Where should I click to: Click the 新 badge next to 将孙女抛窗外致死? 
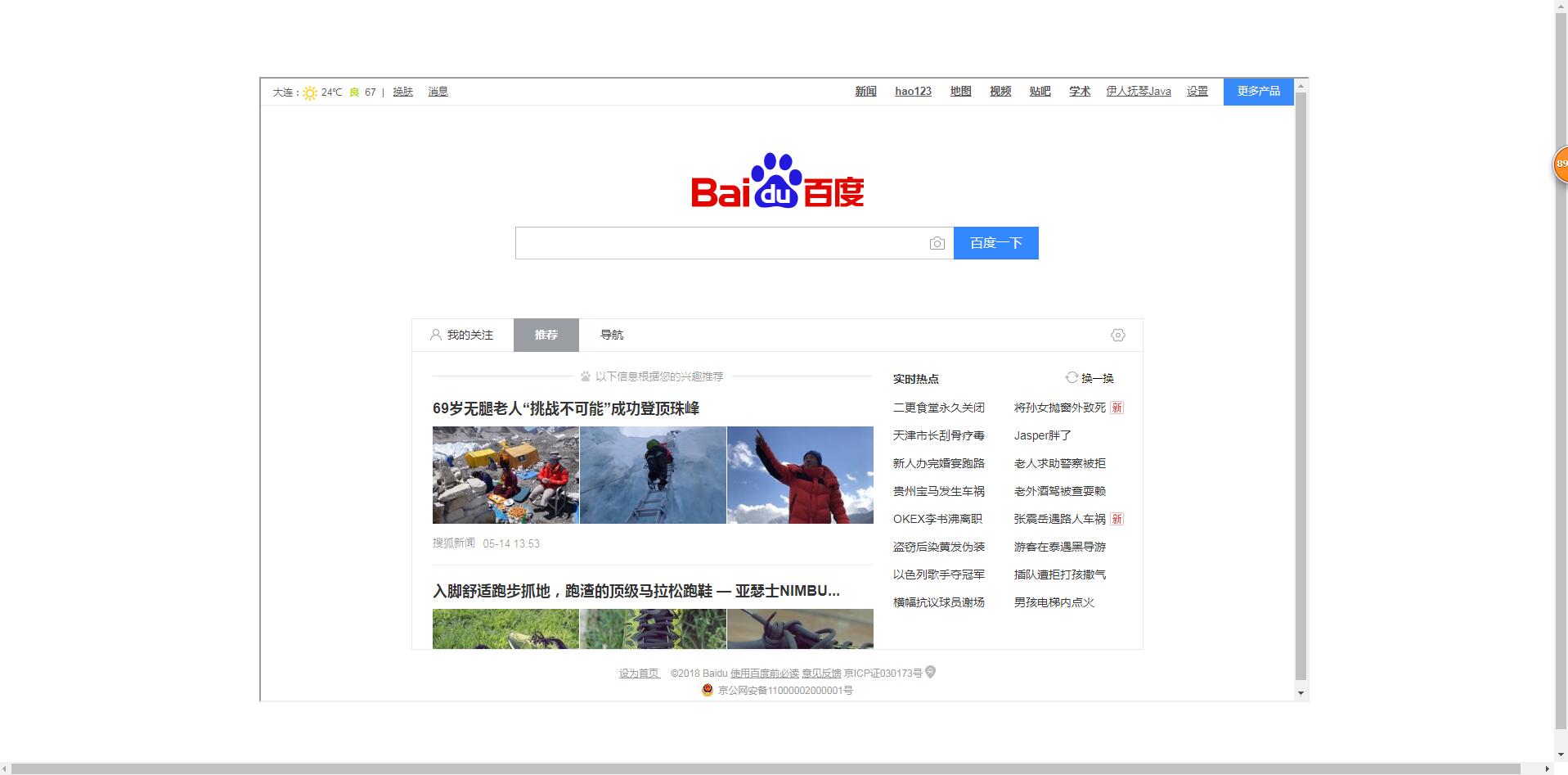(x=1116, y=408)
